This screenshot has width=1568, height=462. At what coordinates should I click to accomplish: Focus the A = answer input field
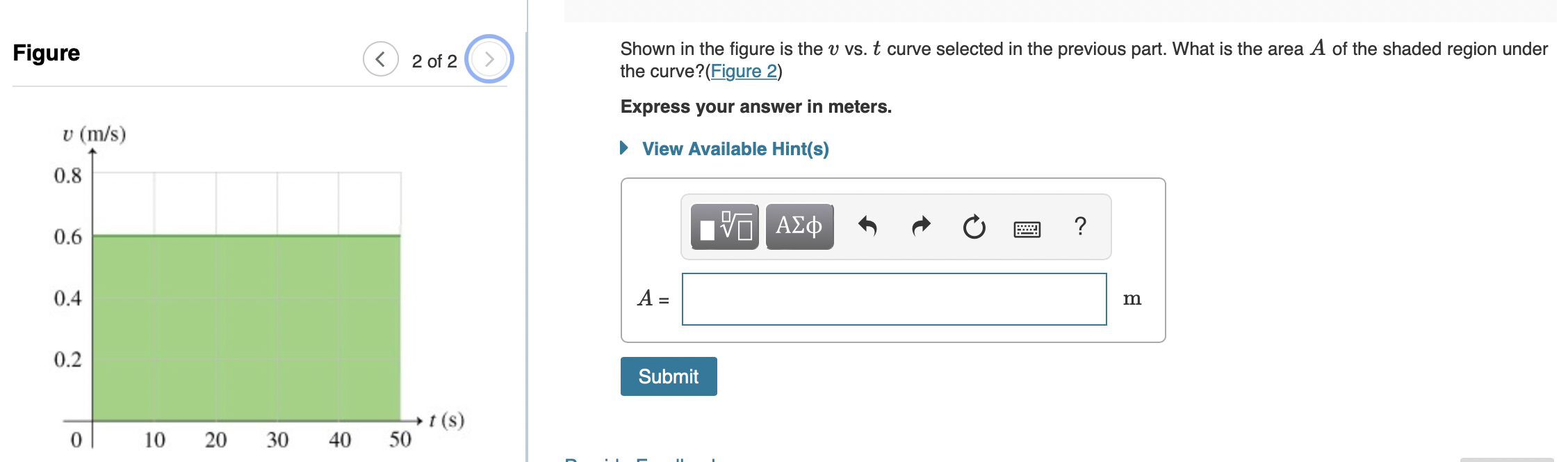coord(895,299)
